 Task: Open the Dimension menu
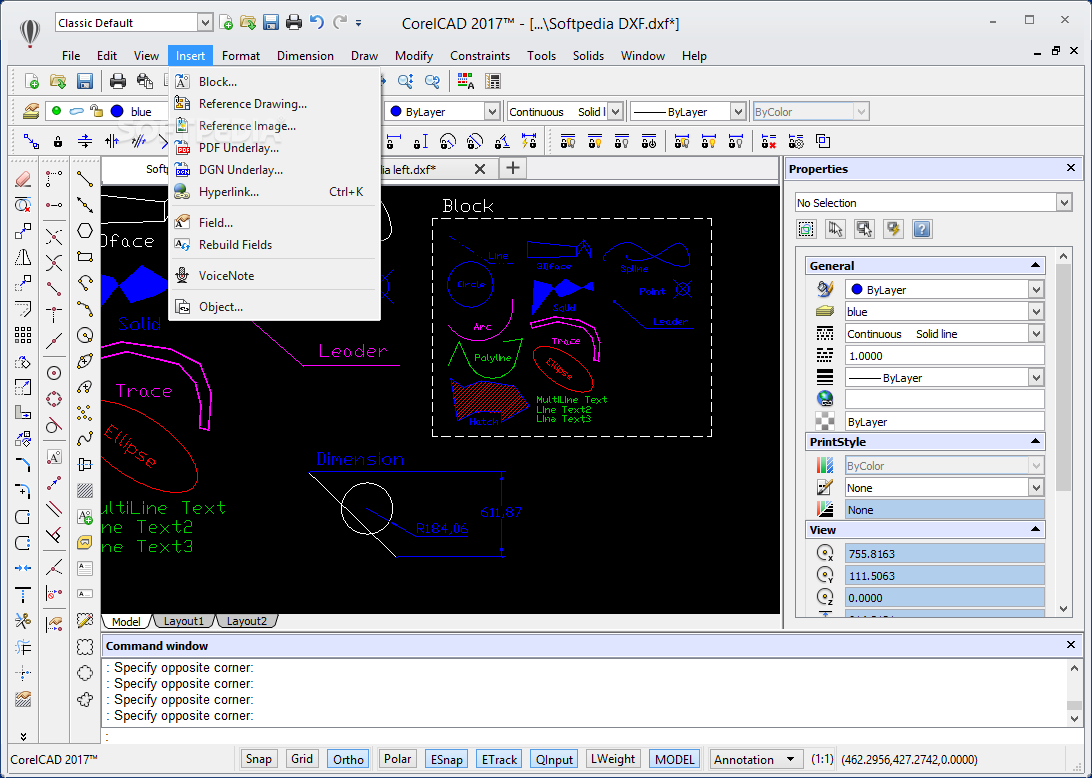coord(305,56)
